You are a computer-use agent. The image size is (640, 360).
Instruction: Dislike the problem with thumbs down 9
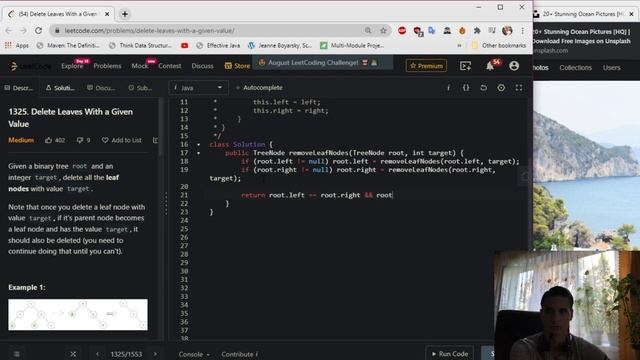pos(83,140)
